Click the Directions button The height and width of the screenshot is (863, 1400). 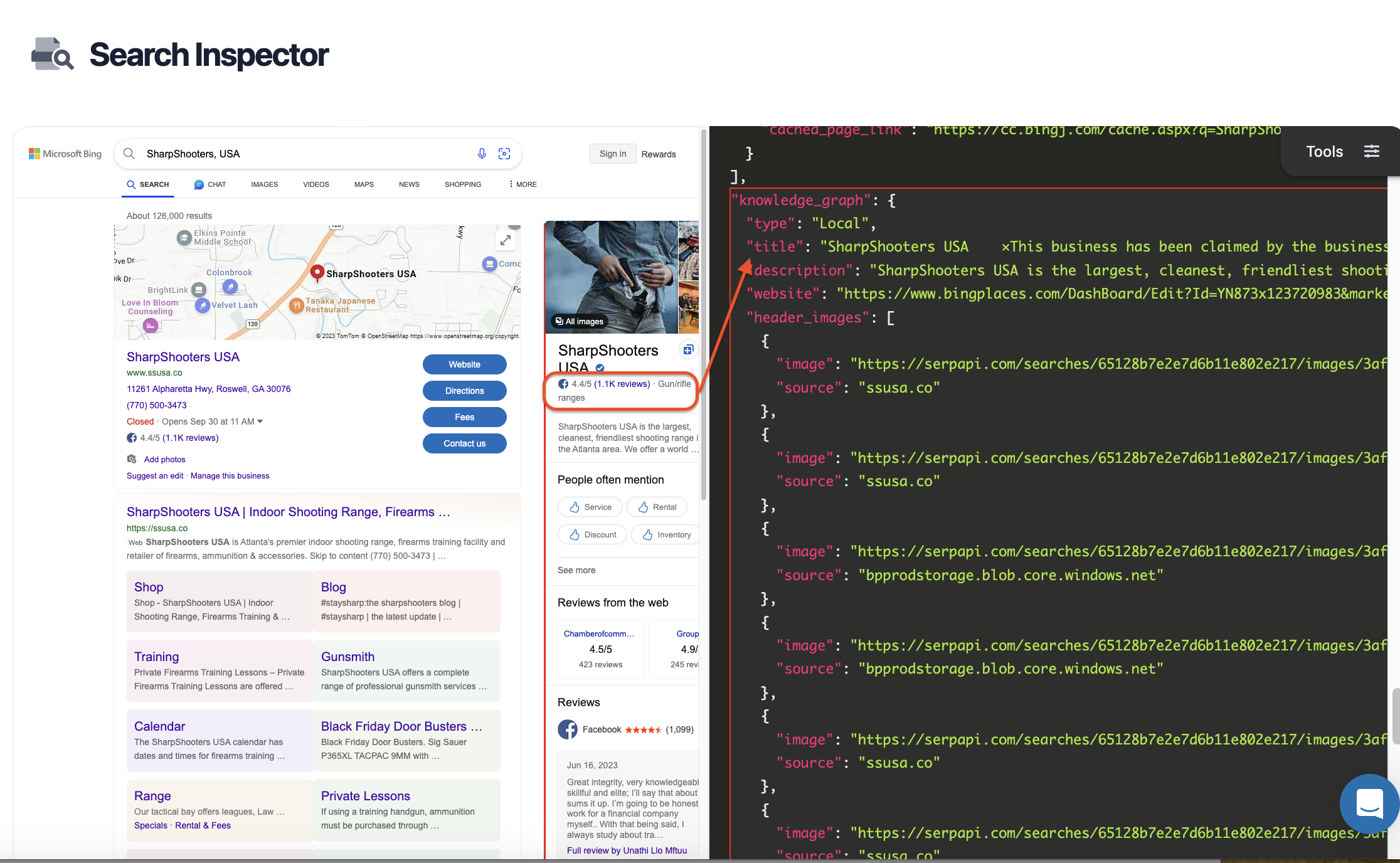464,390
